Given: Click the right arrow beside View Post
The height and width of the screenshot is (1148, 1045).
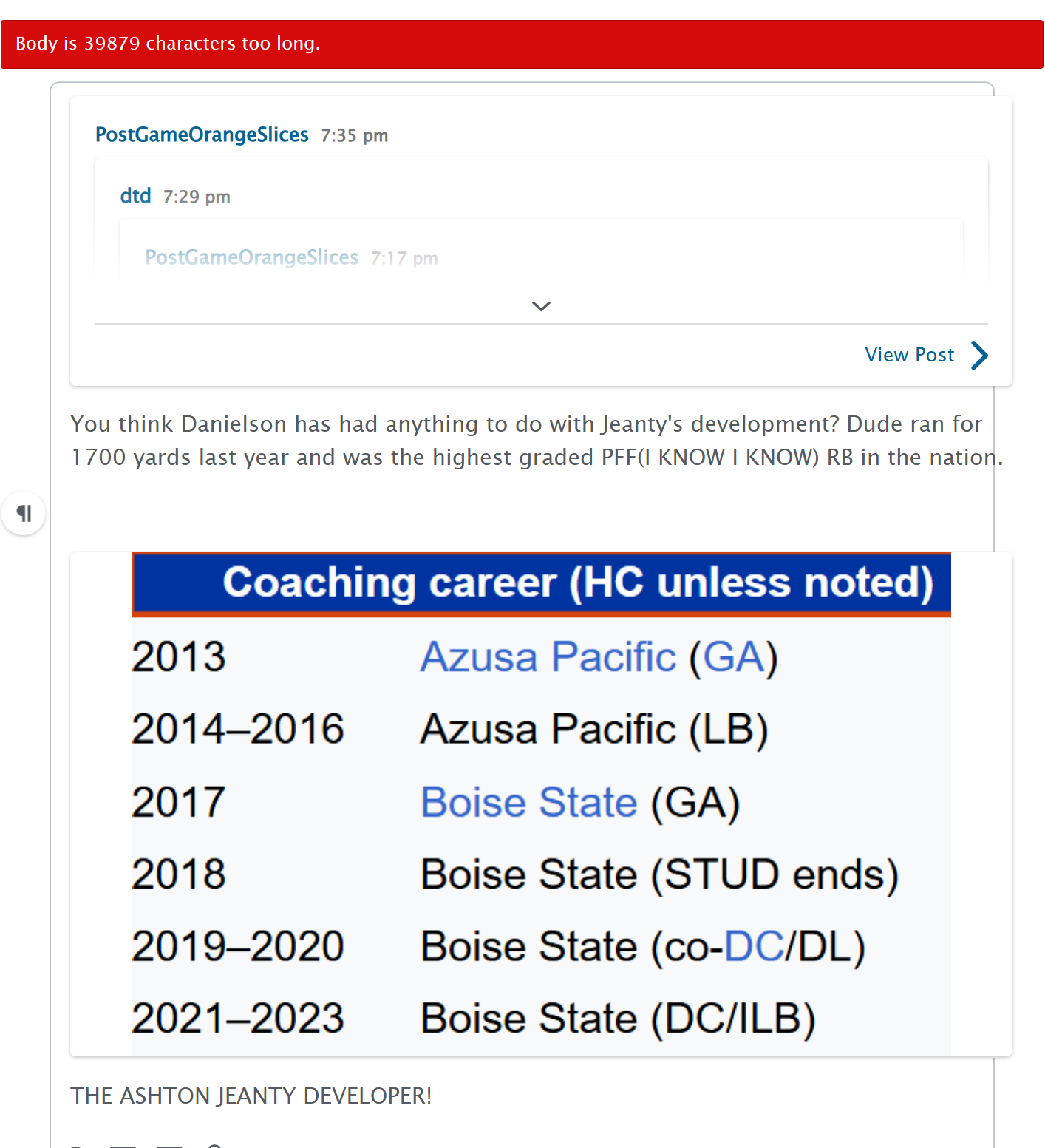Looking at the screenshot, I should click(x=979, y=355).
